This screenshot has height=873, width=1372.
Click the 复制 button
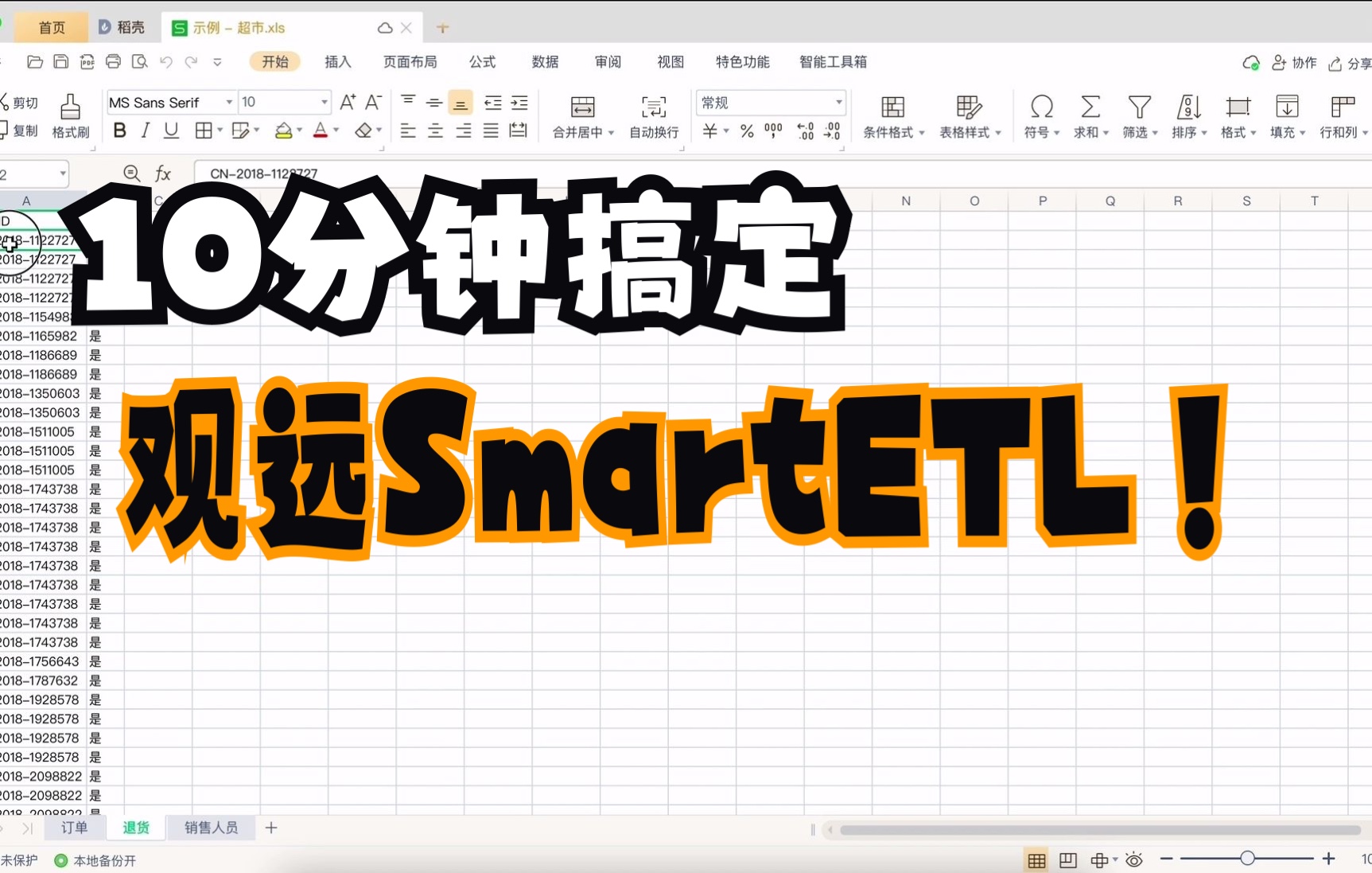pos(19,131)
